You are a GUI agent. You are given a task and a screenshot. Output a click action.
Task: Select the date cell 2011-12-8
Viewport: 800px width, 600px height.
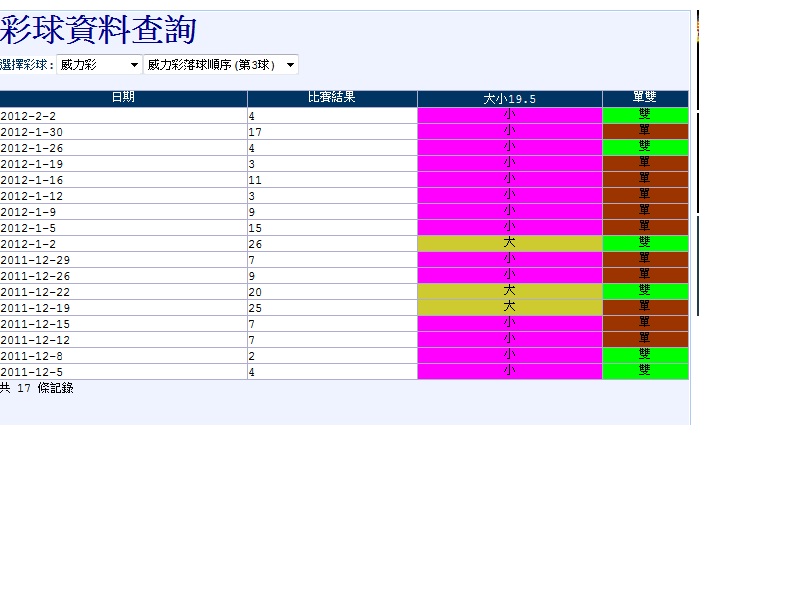pos(123,356)
